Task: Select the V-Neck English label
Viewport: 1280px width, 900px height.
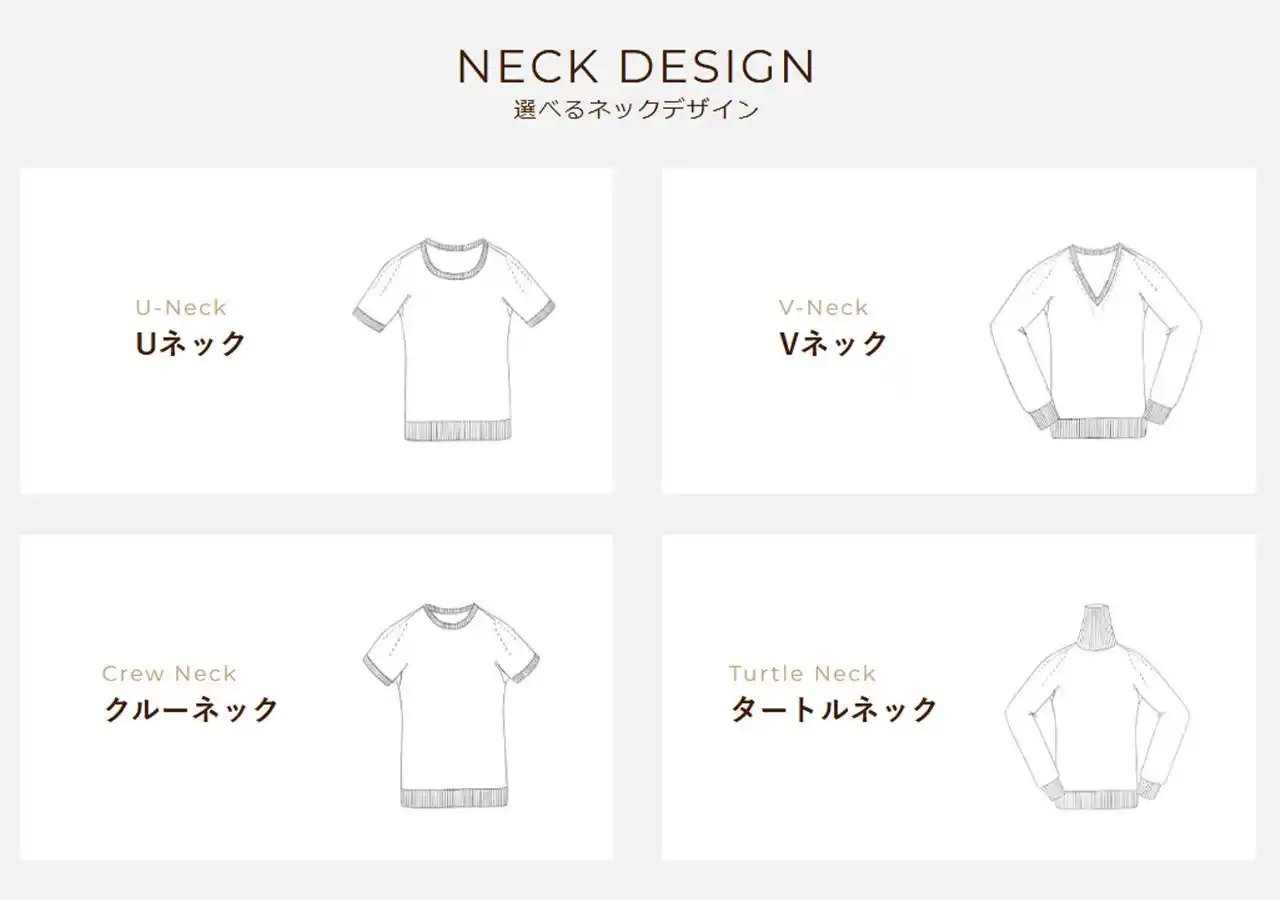Action: [x=824, y=308]
